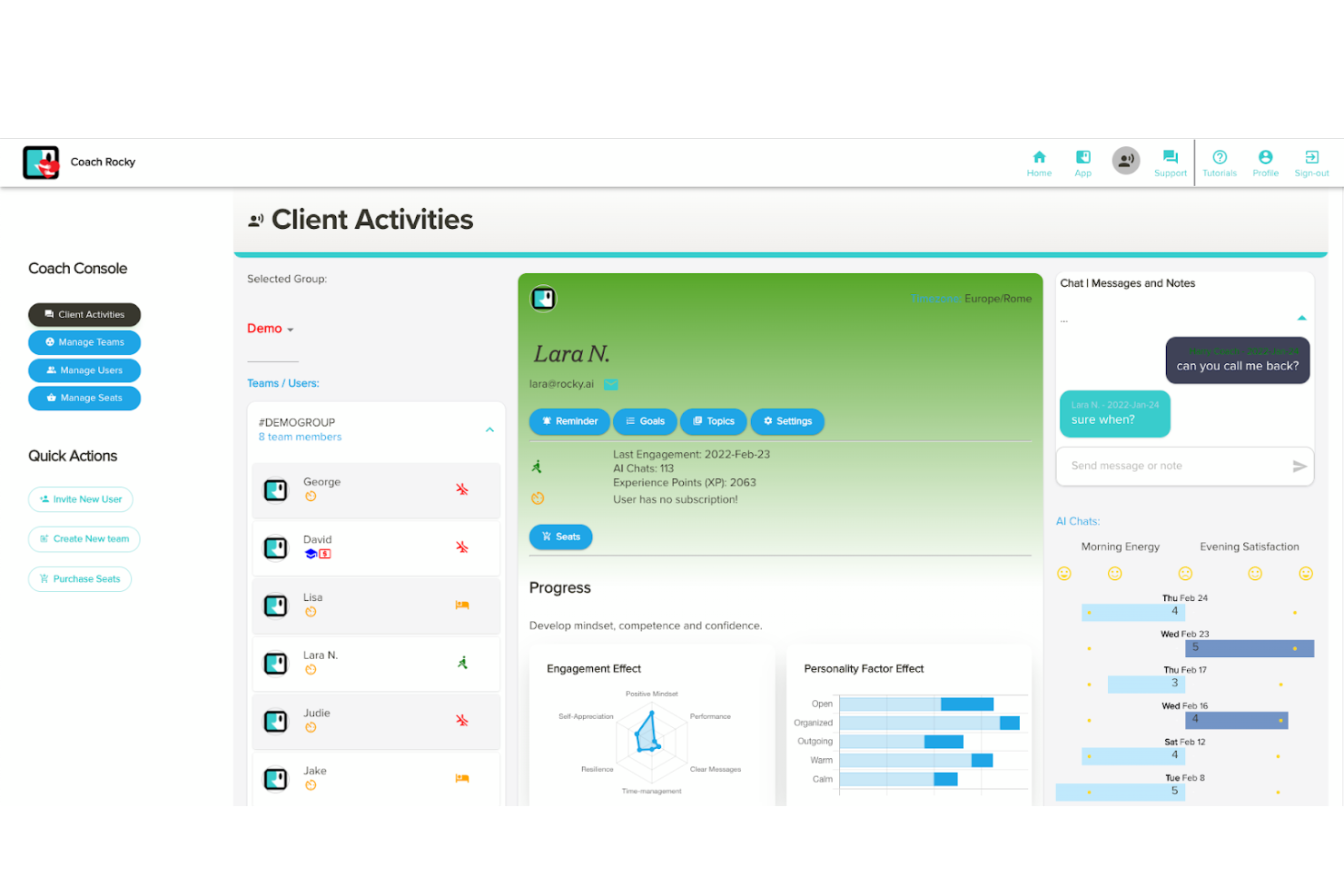Click the Wed Feb 23 energy rating bar
1344x896 pixels.
click(x=1249, y=647)
